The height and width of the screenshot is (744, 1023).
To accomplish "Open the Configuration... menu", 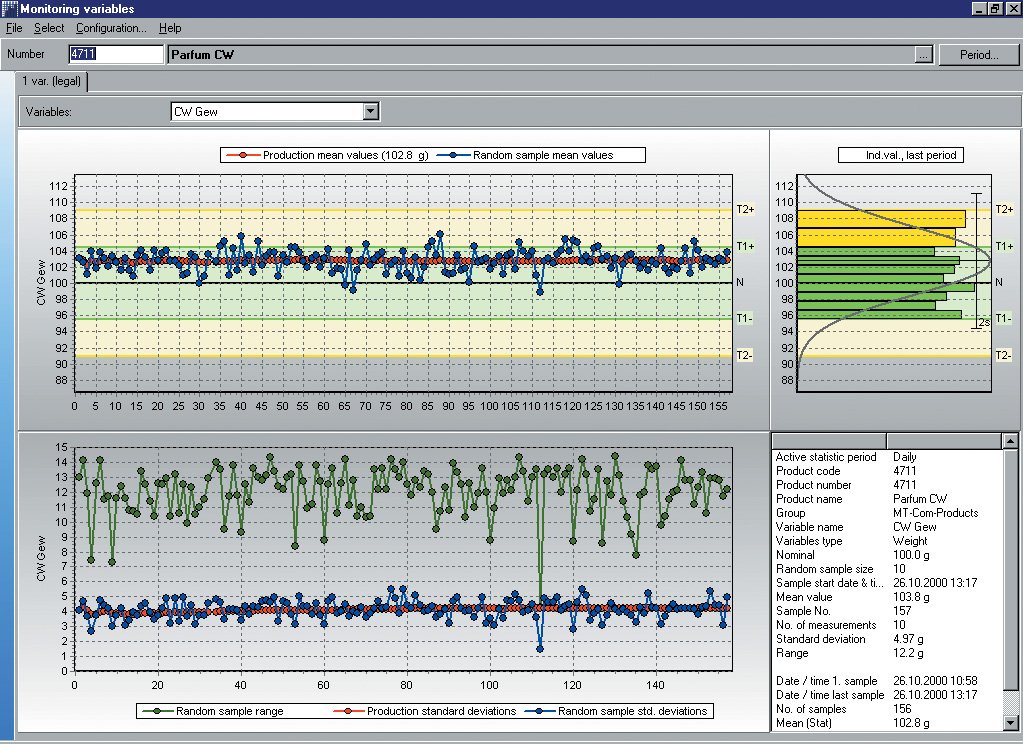I will coord(110,28).
